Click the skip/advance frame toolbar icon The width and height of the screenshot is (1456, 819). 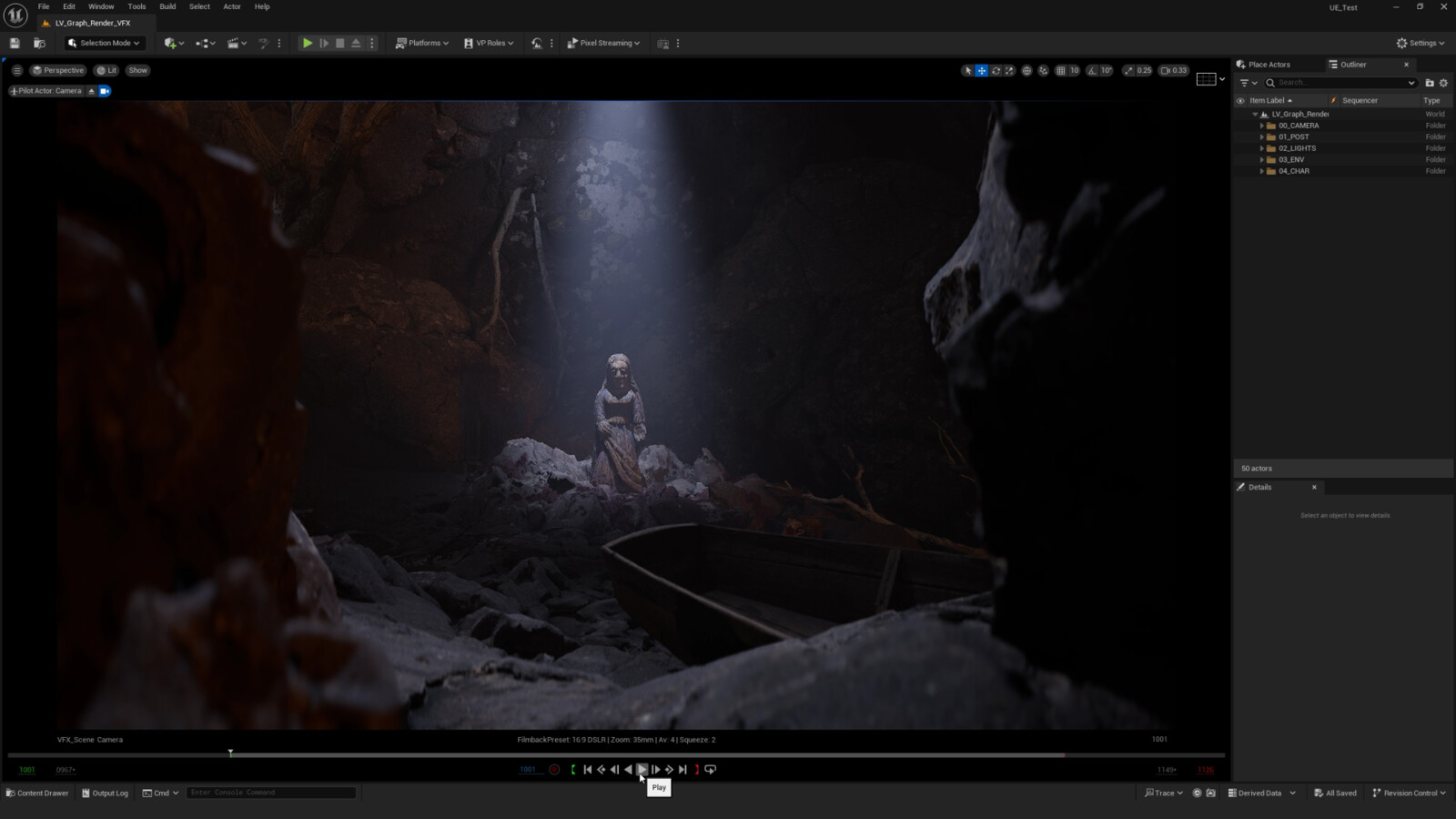[324, 43]
